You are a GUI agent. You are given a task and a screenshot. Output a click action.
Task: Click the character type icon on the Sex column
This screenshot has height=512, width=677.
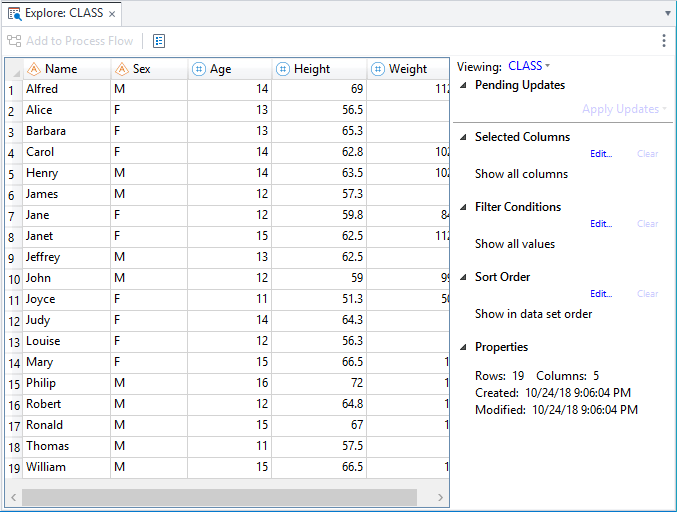pos(121,69)
